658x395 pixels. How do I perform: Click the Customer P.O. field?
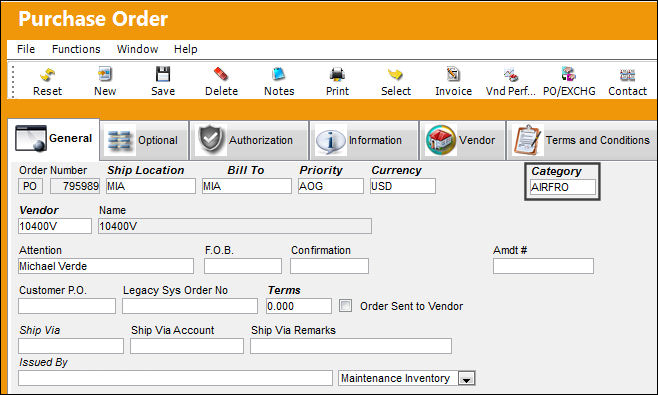67,306
